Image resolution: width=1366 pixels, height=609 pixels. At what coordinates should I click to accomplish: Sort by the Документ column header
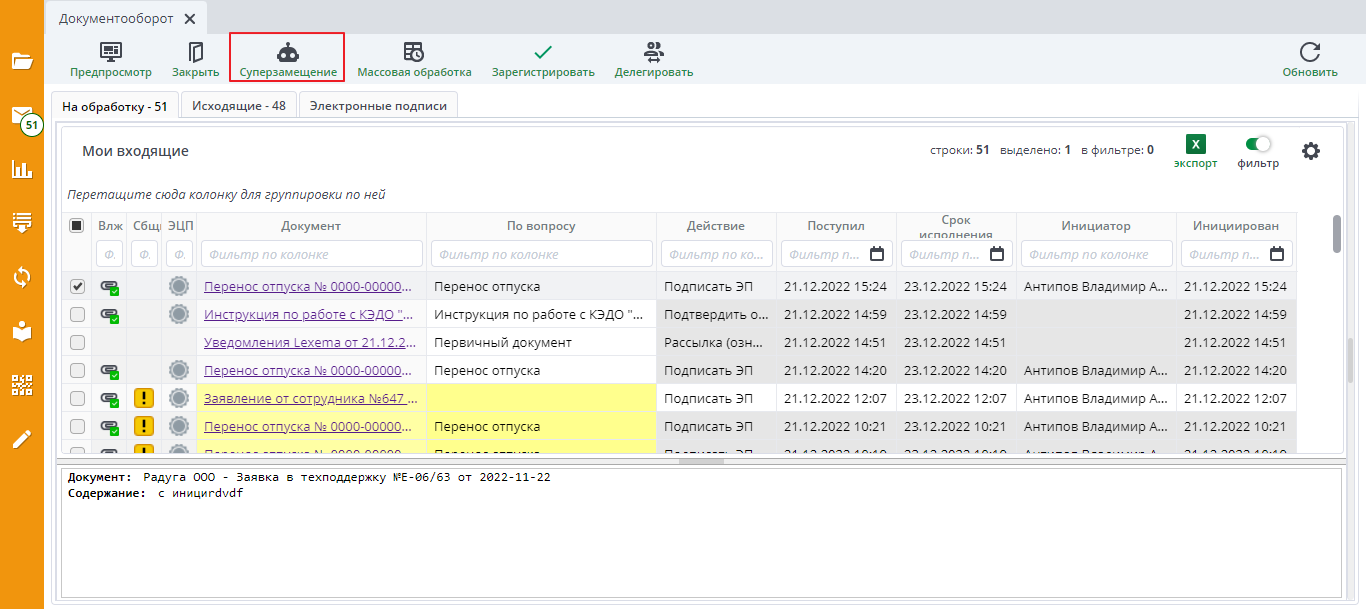311,226
